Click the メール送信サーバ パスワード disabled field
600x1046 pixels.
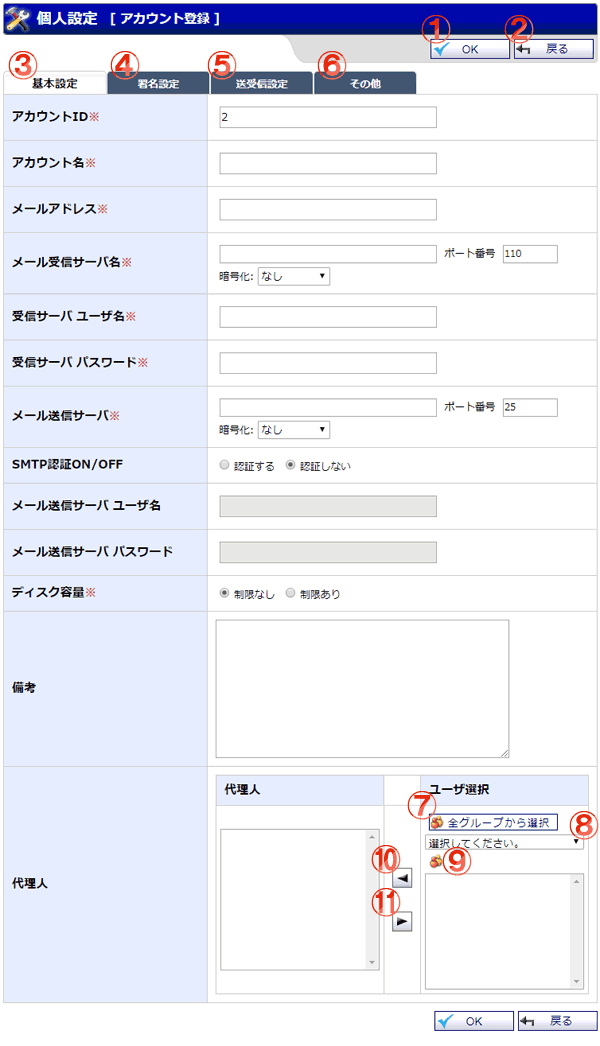pyautogui.click(x=328, y=552)
